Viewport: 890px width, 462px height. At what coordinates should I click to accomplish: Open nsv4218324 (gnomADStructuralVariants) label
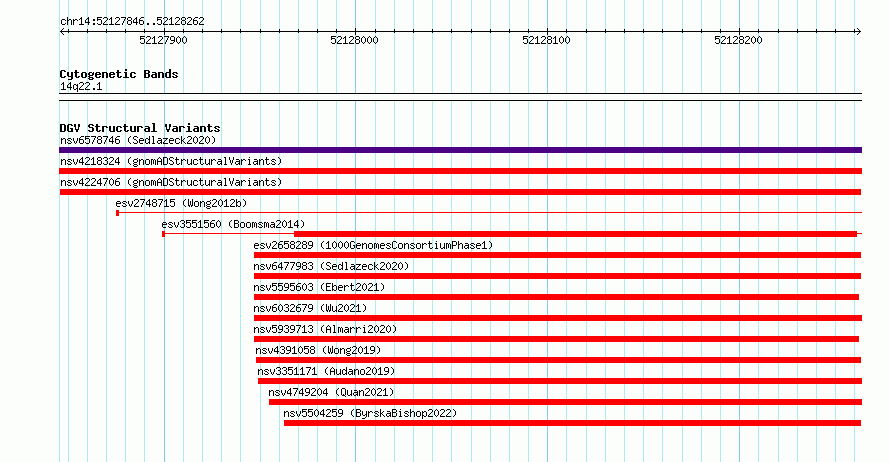pyautogui.click(x=171, y=161)
